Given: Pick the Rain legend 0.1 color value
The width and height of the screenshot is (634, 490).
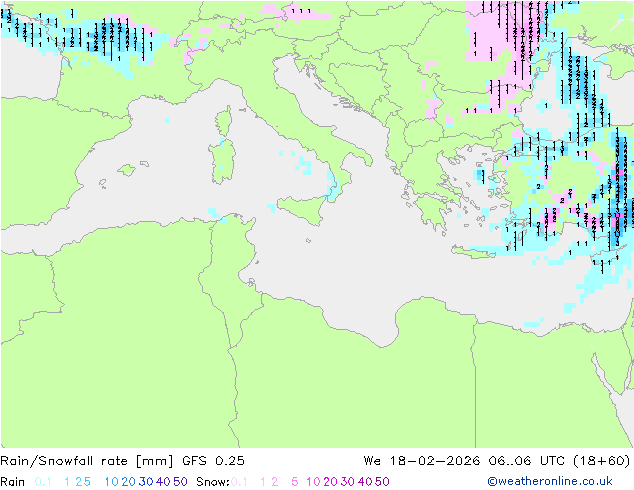Looking at the screenshot, I should pos(43,482).
